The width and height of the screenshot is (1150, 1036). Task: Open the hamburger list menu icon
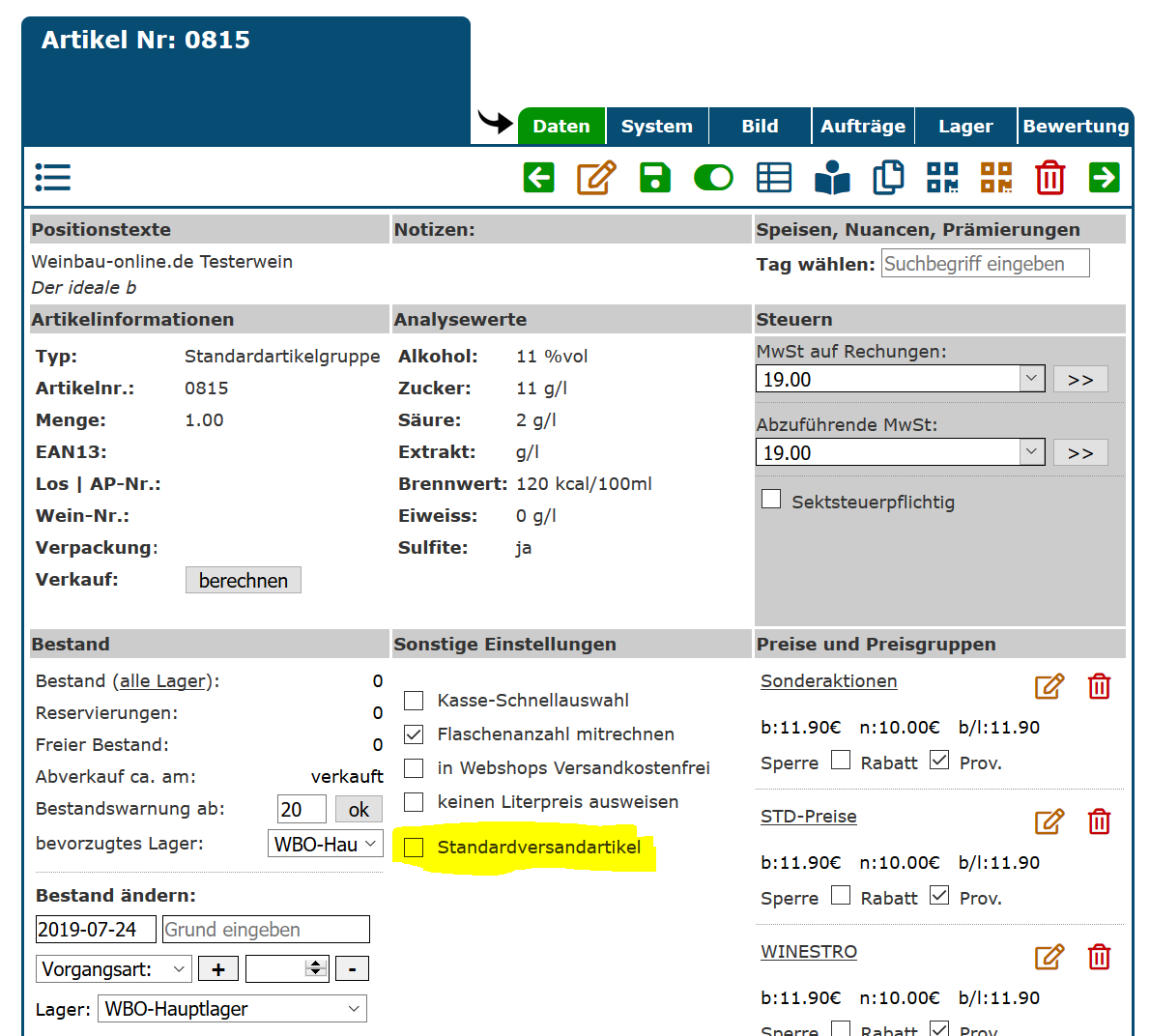[53, 178]
